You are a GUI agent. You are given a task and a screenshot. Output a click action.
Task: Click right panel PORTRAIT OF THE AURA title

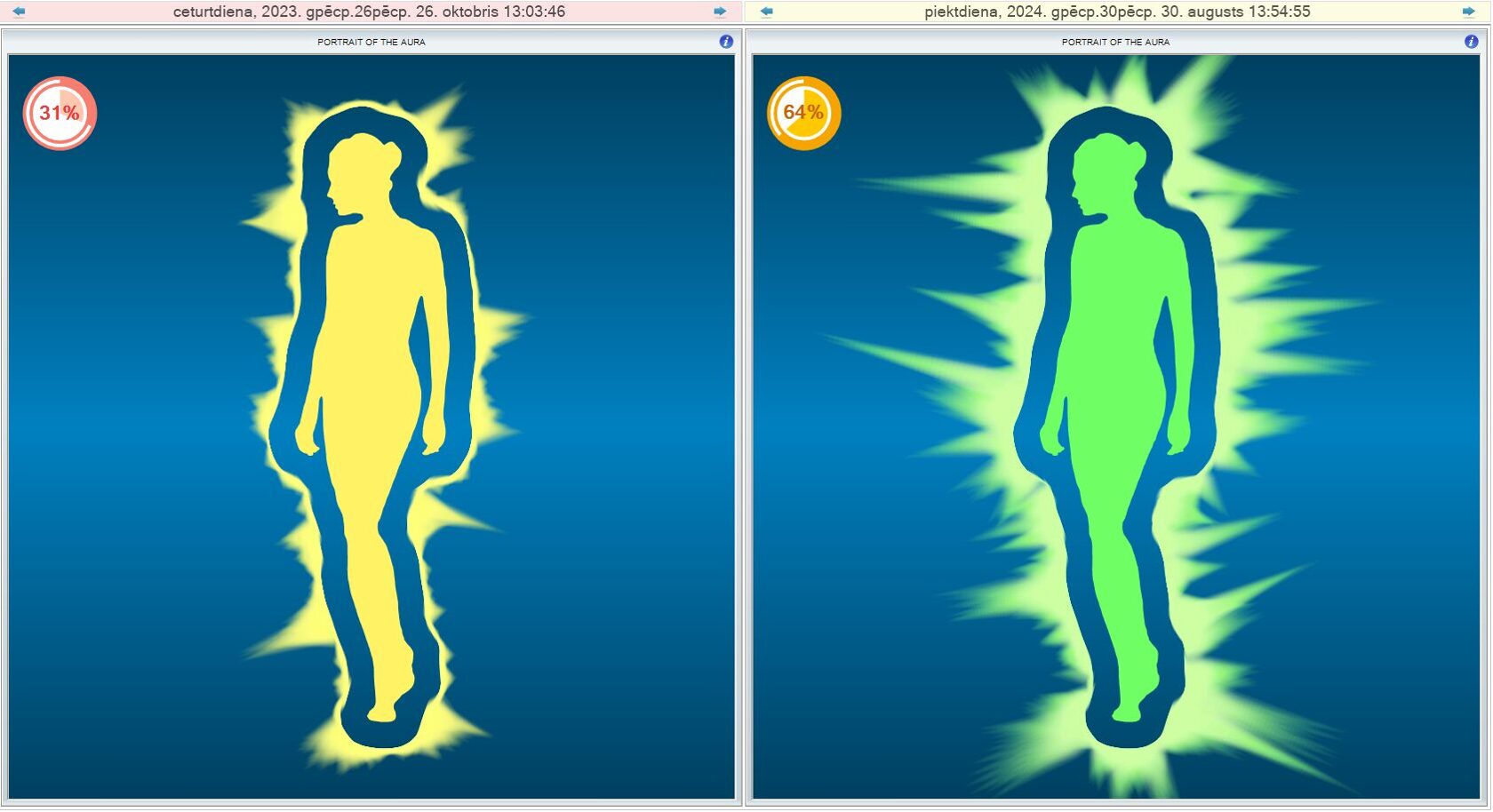click(x=1115, y=42)
